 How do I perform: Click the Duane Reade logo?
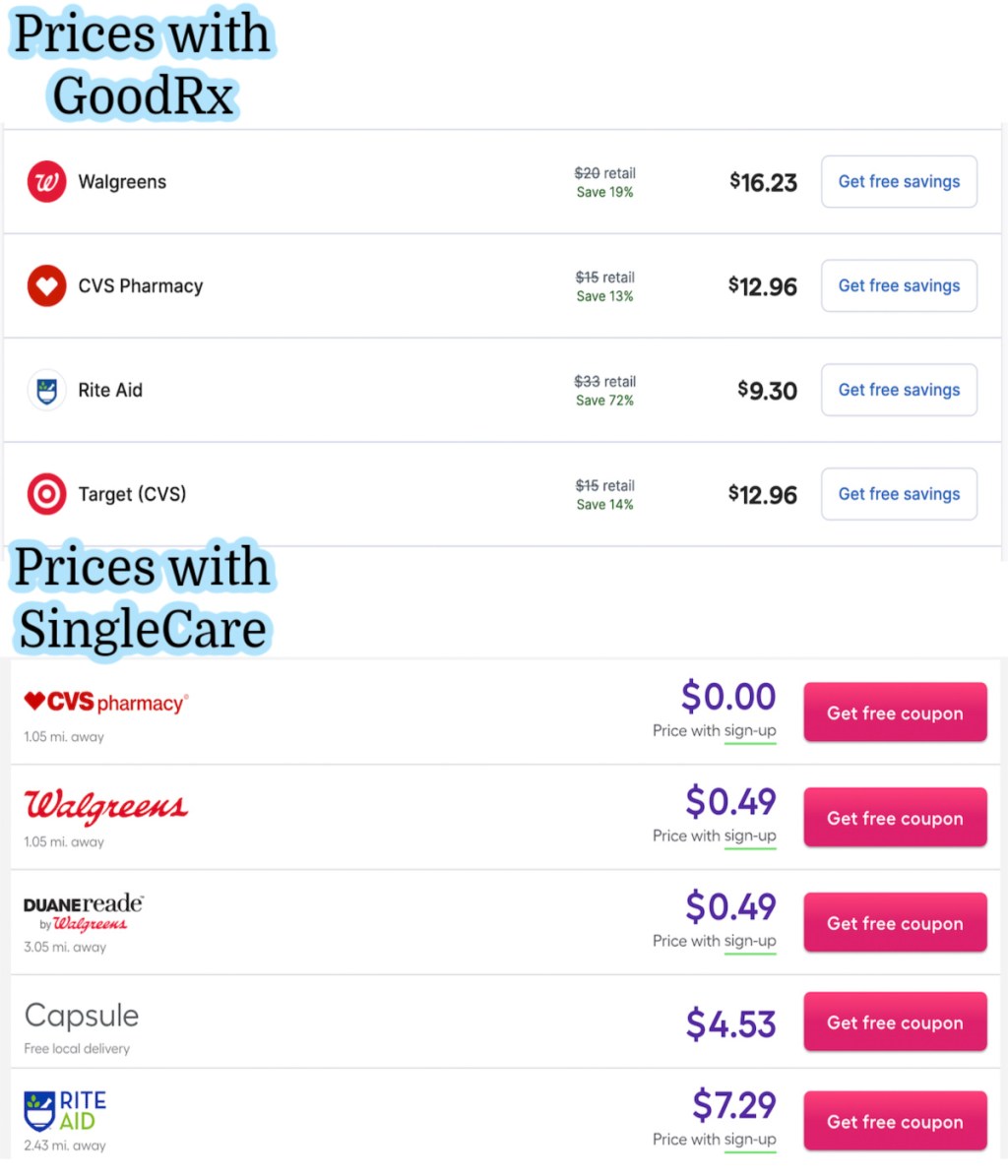84,912
